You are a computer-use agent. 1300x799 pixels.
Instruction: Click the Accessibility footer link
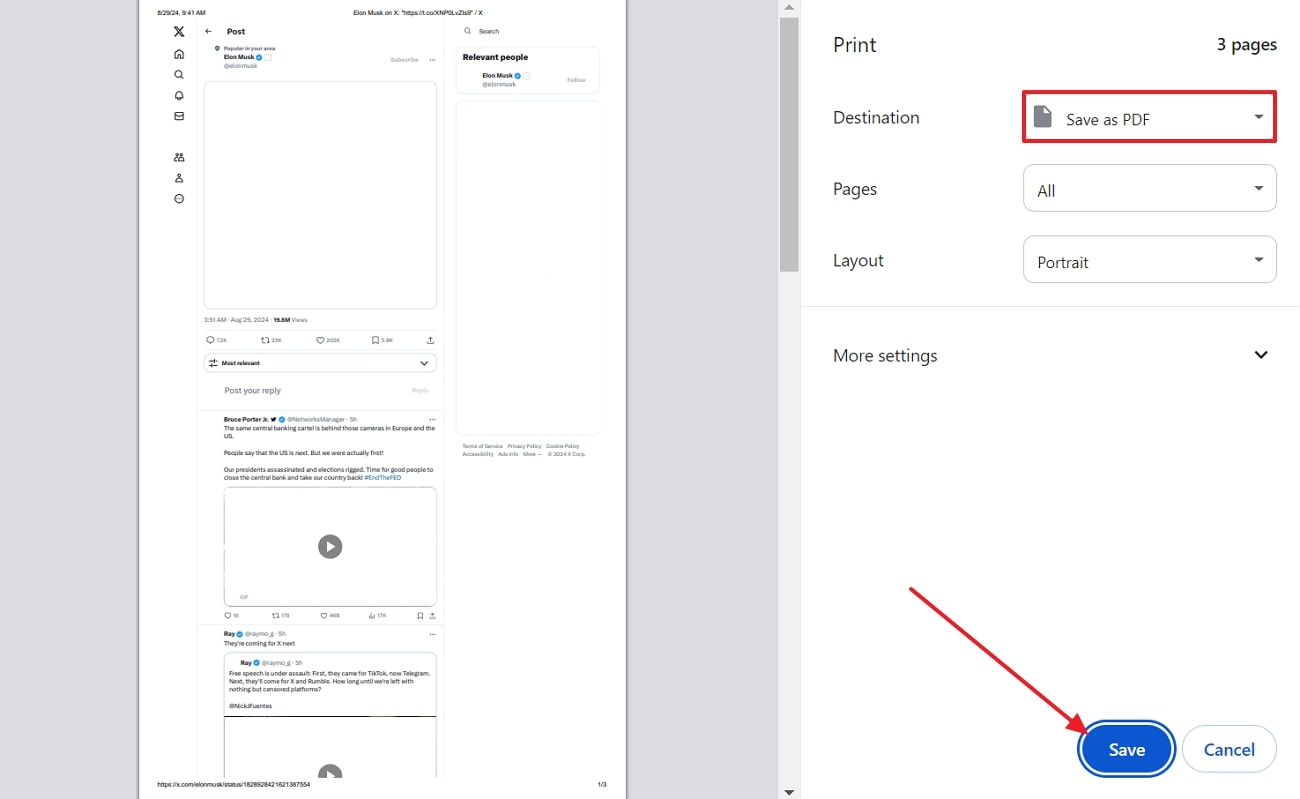click(478, 454)
